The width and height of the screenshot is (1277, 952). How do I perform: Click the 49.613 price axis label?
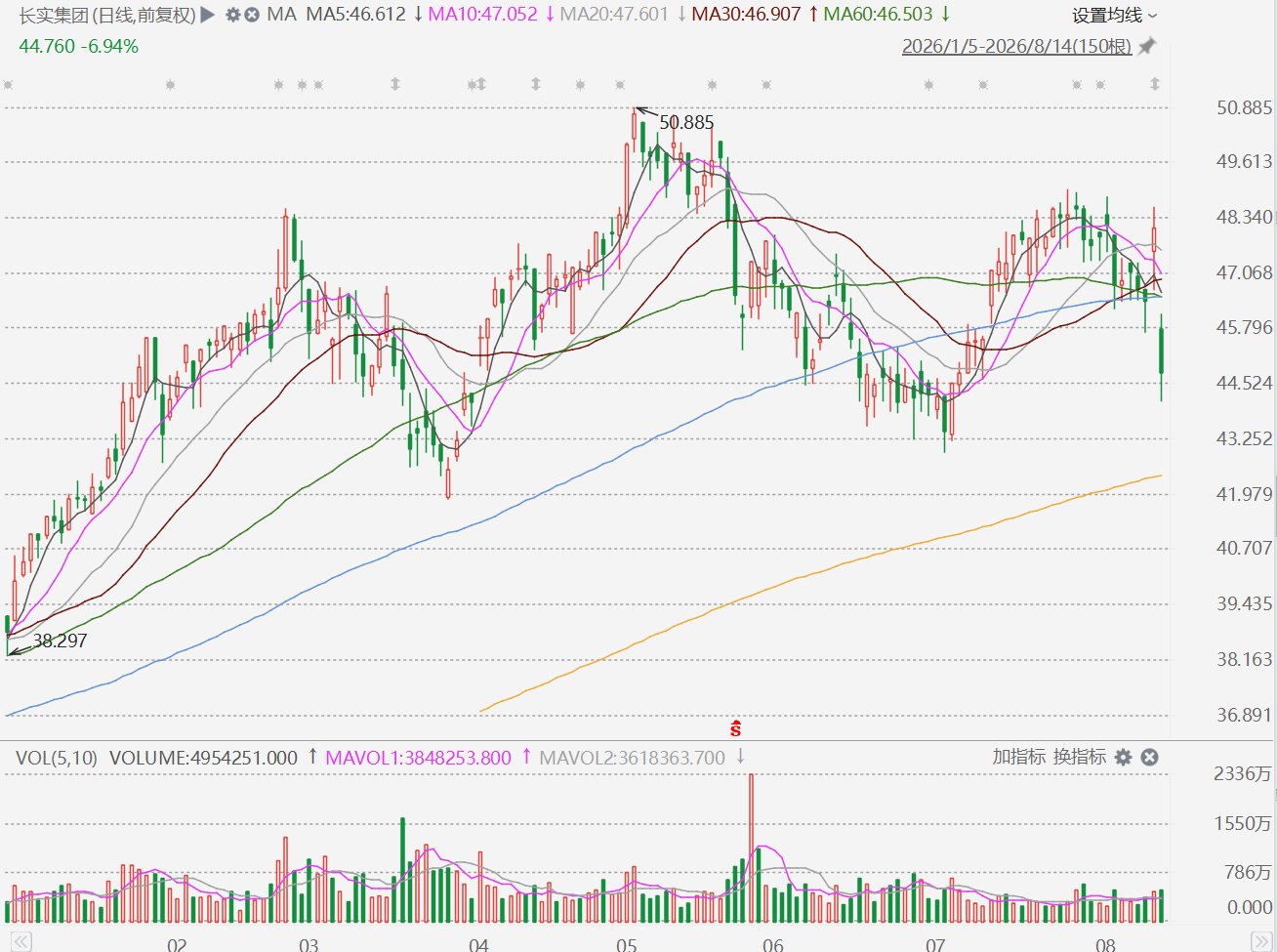[1245, 161]
